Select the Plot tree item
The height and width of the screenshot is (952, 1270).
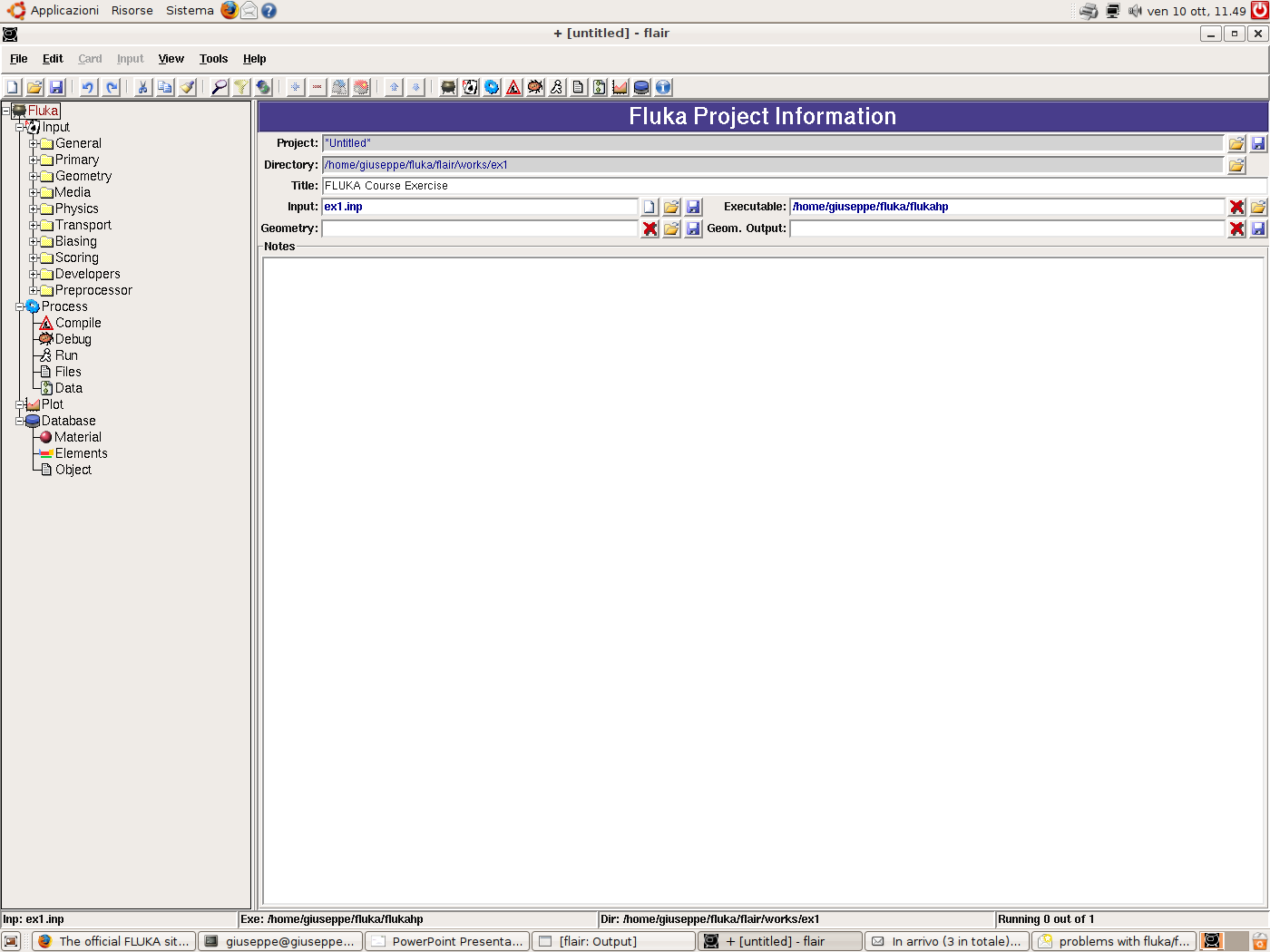pyautogui.click(x=53, y=404)
